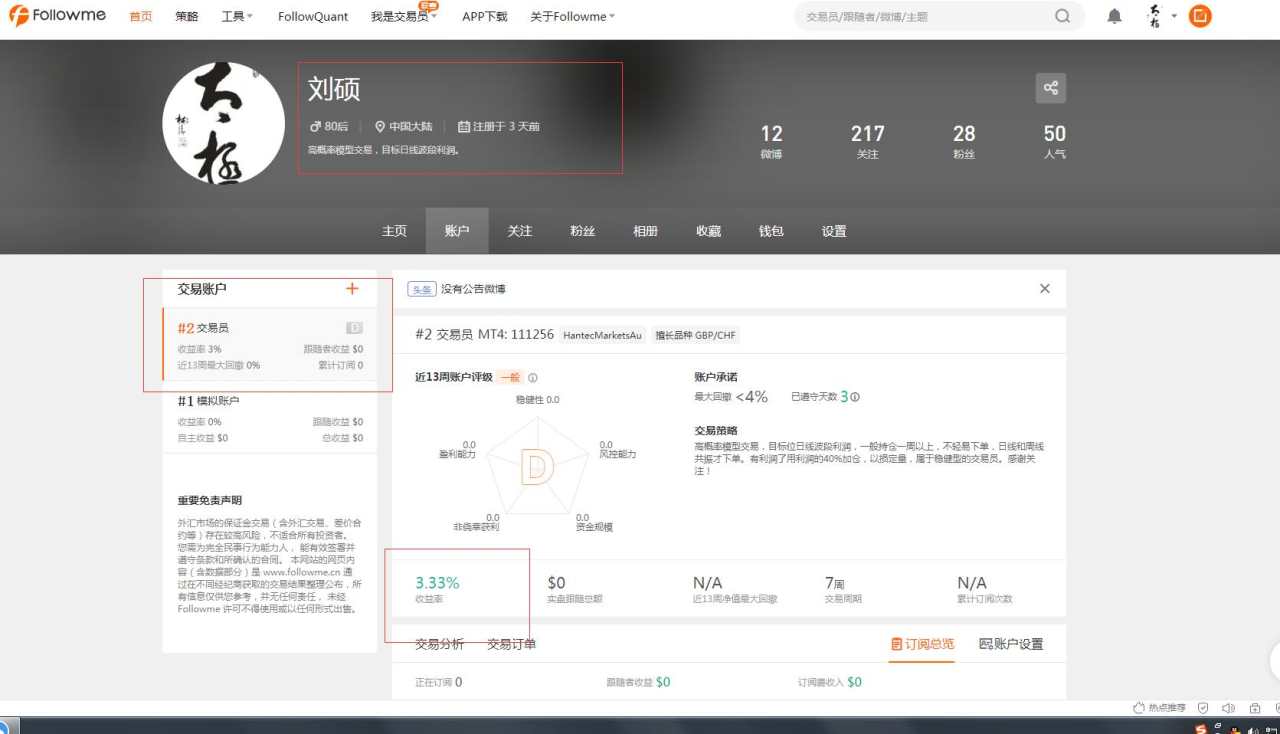Click the D grade on radar chart

[x=537, y=467]
